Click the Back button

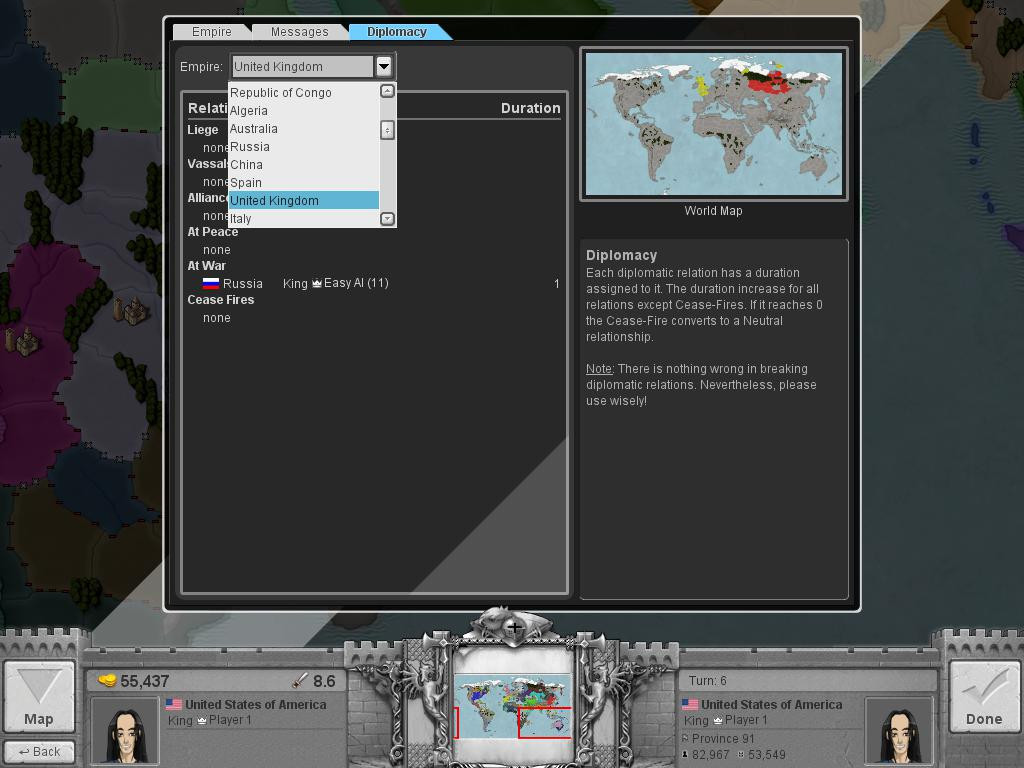39,752
